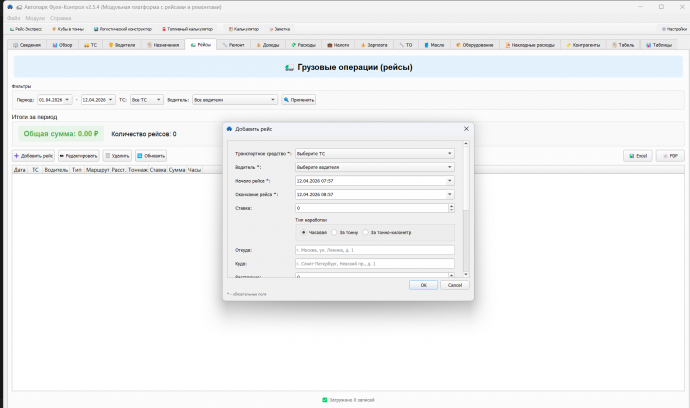Click the Excel export button
Screen dimensions: 690x408
point(638,156)
